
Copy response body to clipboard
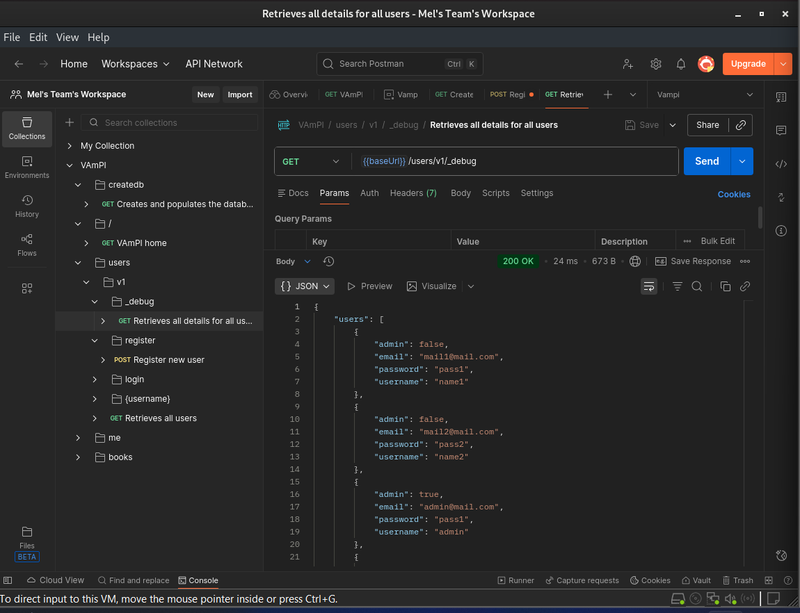click(x=725, y=286)
